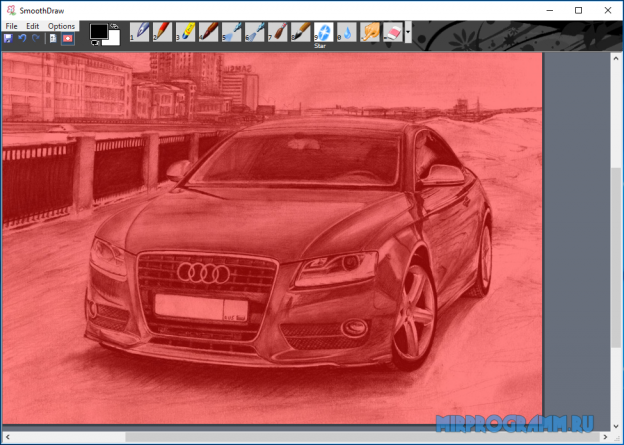The width and height of the screenshot is (624, 445).
Task: Click the page icon beside Redo
Action: click(53, 39)
